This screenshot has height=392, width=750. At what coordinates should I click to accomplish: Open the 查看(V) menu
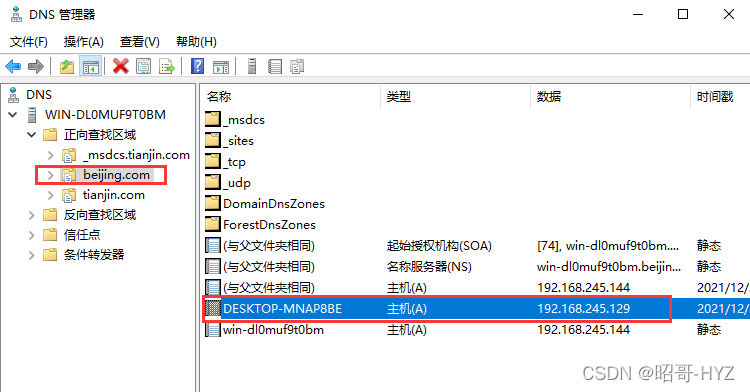click(140, 42)
